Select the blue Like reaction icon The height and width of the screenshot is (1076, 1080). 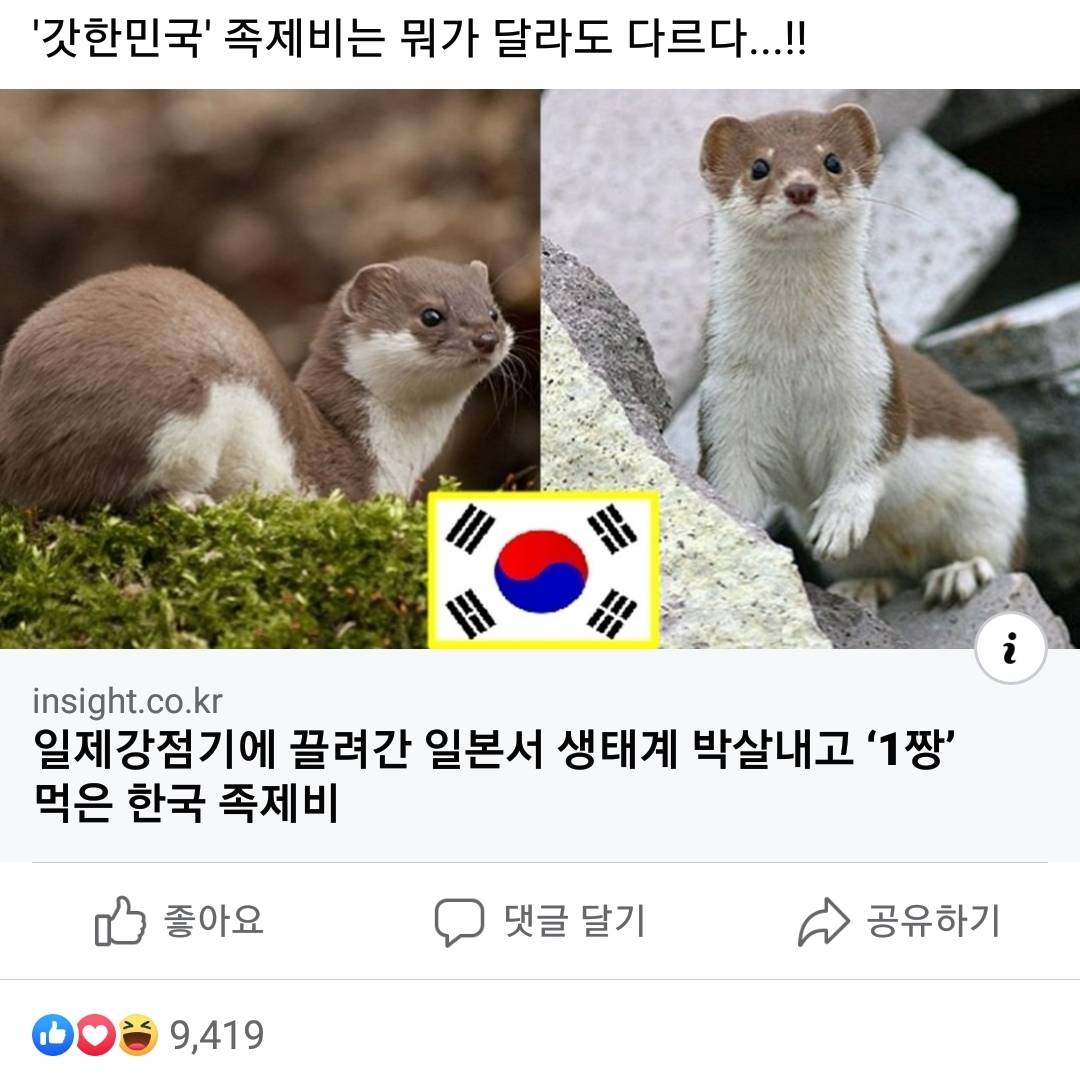[x=53, y=1035]
